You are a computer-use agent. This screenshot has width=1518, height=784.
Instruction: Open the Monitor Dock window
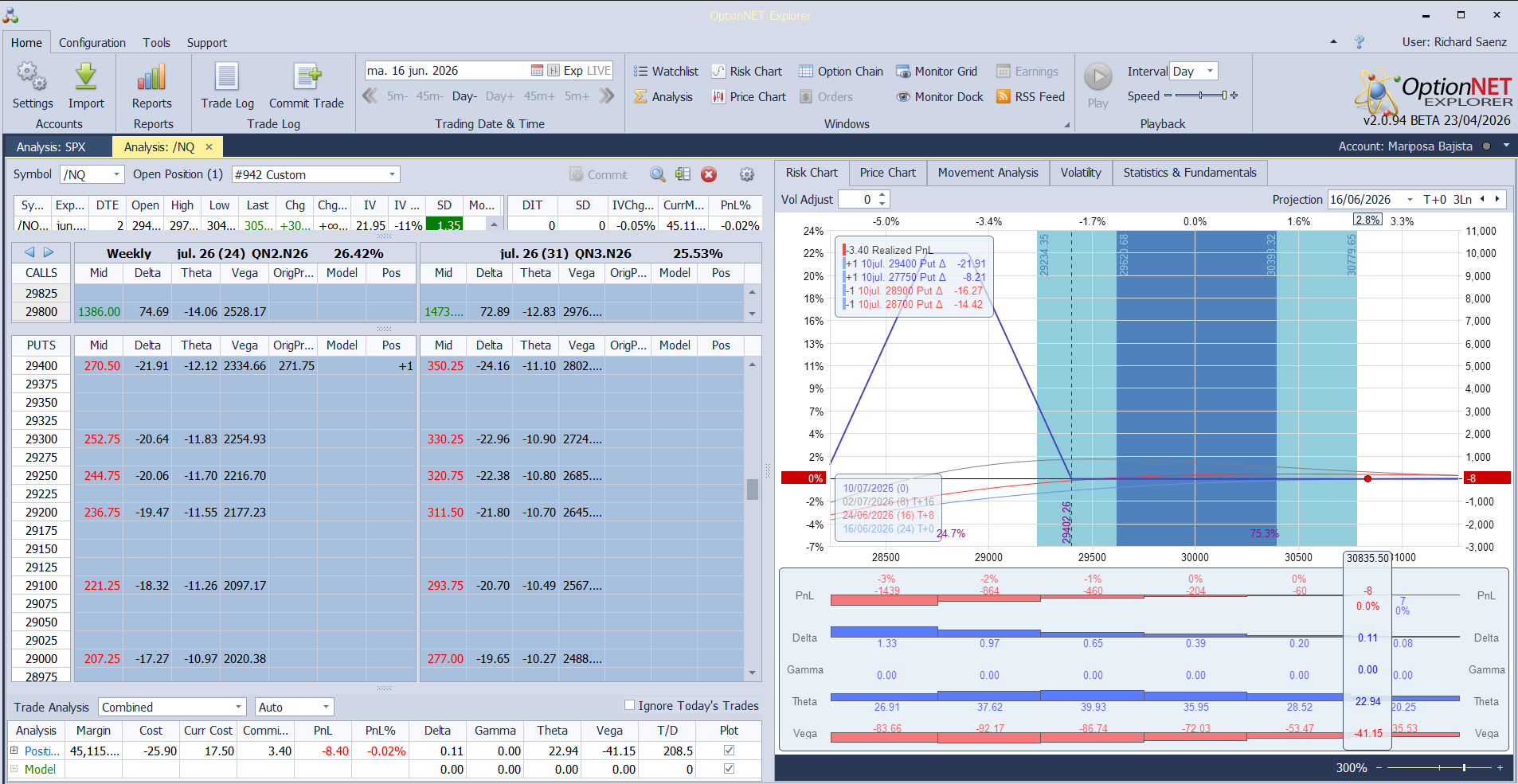pos(940,97)
